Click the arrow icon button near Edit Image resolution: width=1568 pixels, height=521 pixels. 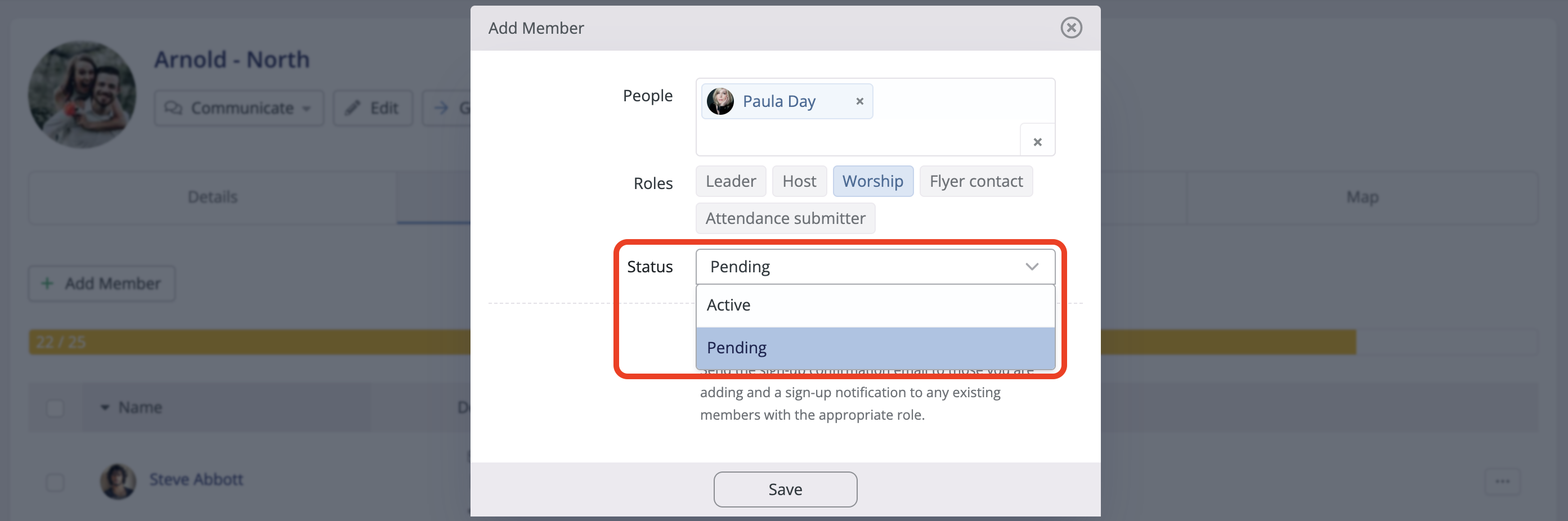click(x=442, y=107)
